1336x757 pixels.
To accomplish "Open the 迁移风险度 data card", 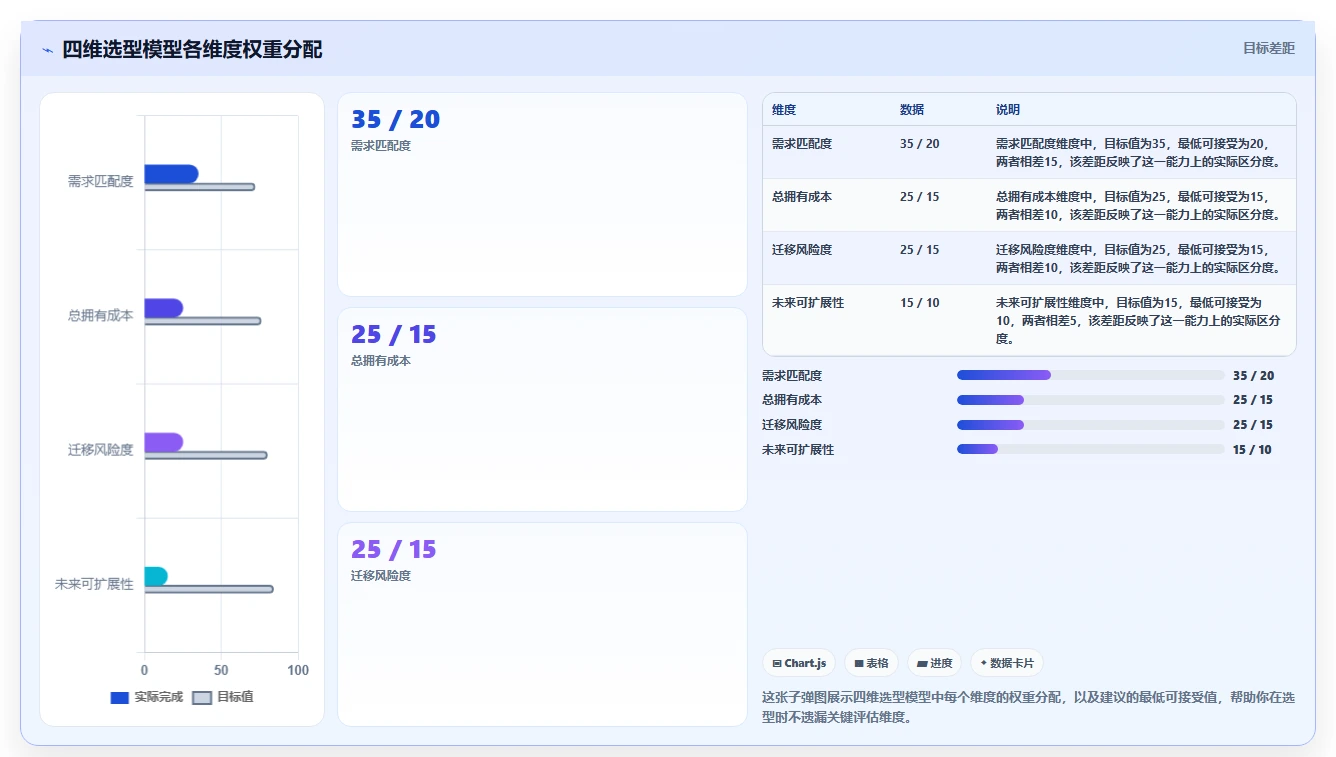I will [x=542, y=624].
